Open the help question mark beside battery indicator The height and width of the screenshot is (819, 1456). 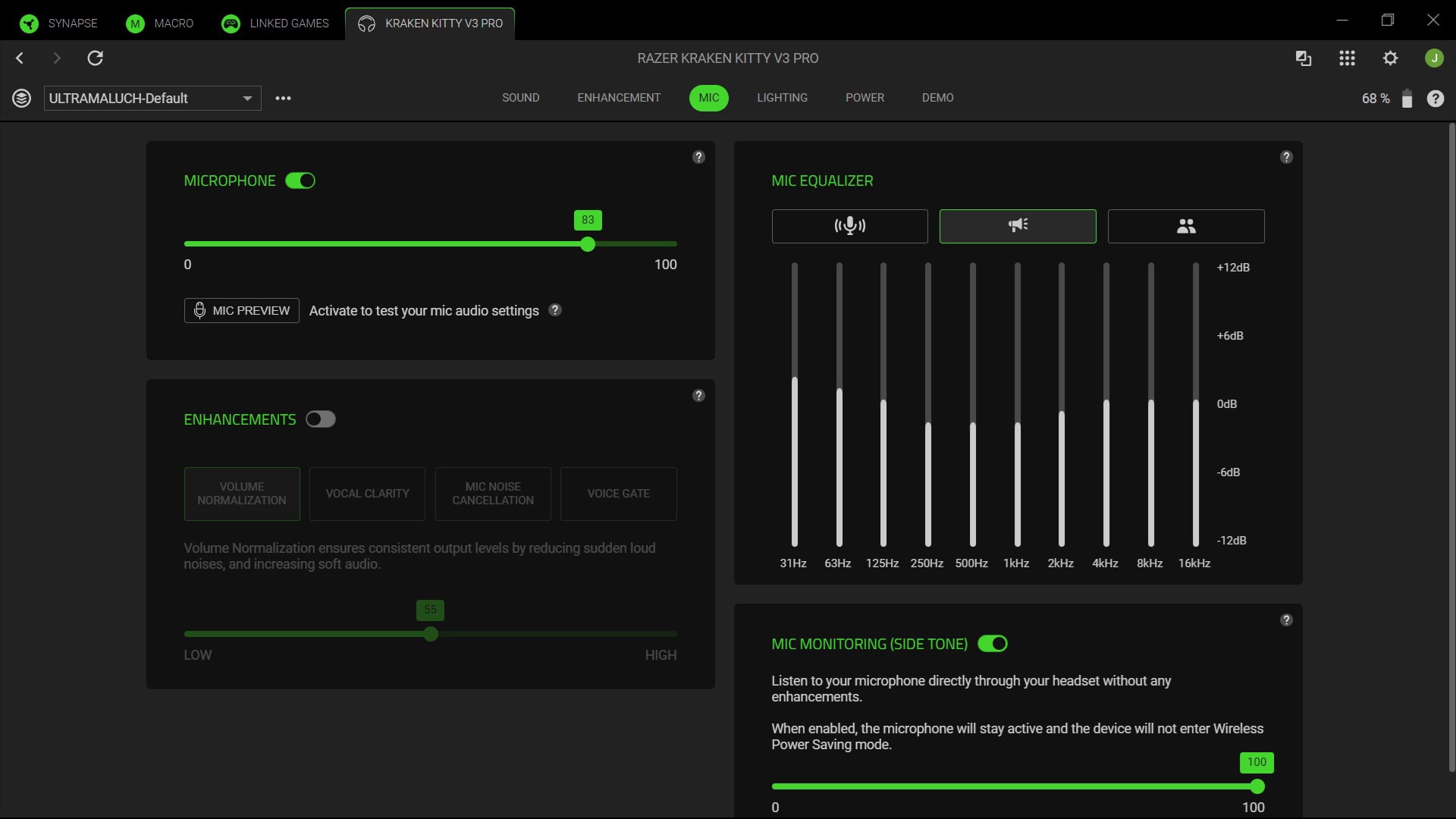click(1436, 99)
